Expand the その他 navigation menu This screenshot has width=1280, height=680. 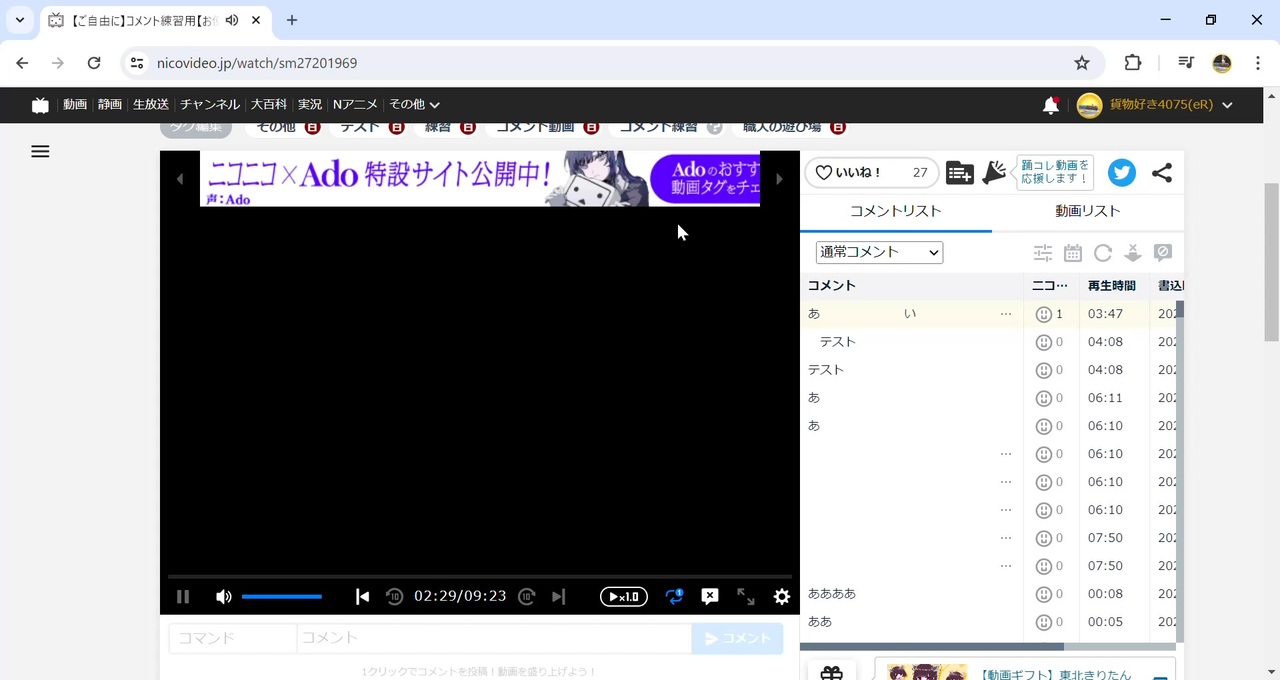(x=413, y=104)
